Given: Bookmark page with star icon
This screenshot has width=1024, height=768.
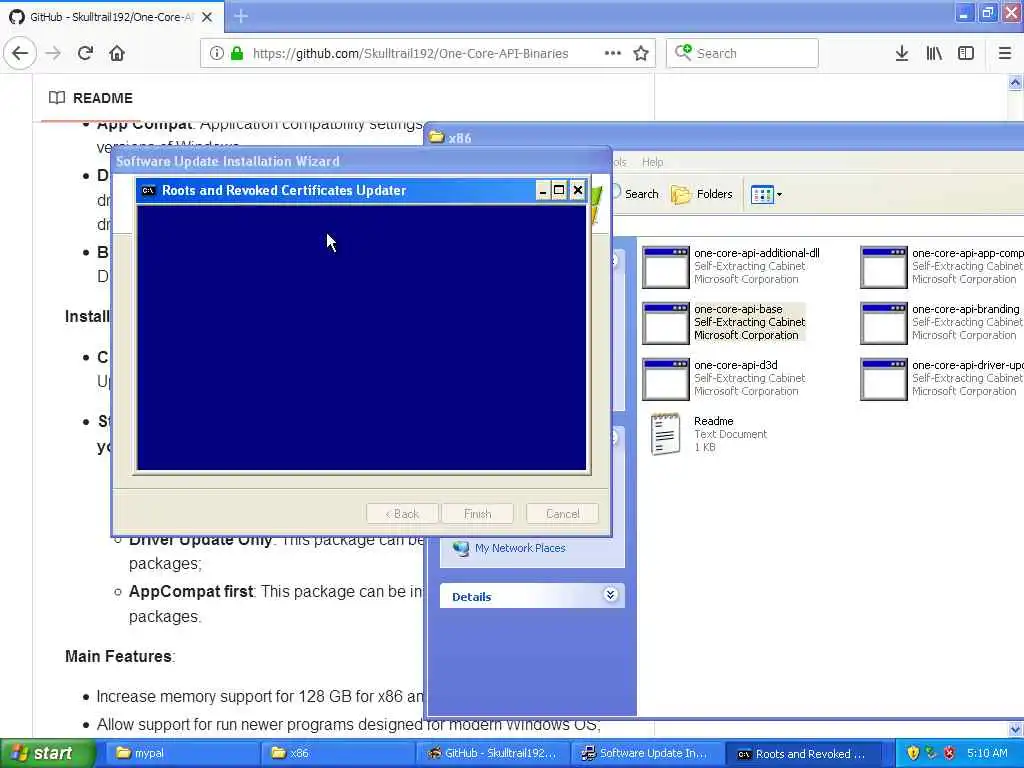Looking at the screenshot, I should [x=641, y=53].
